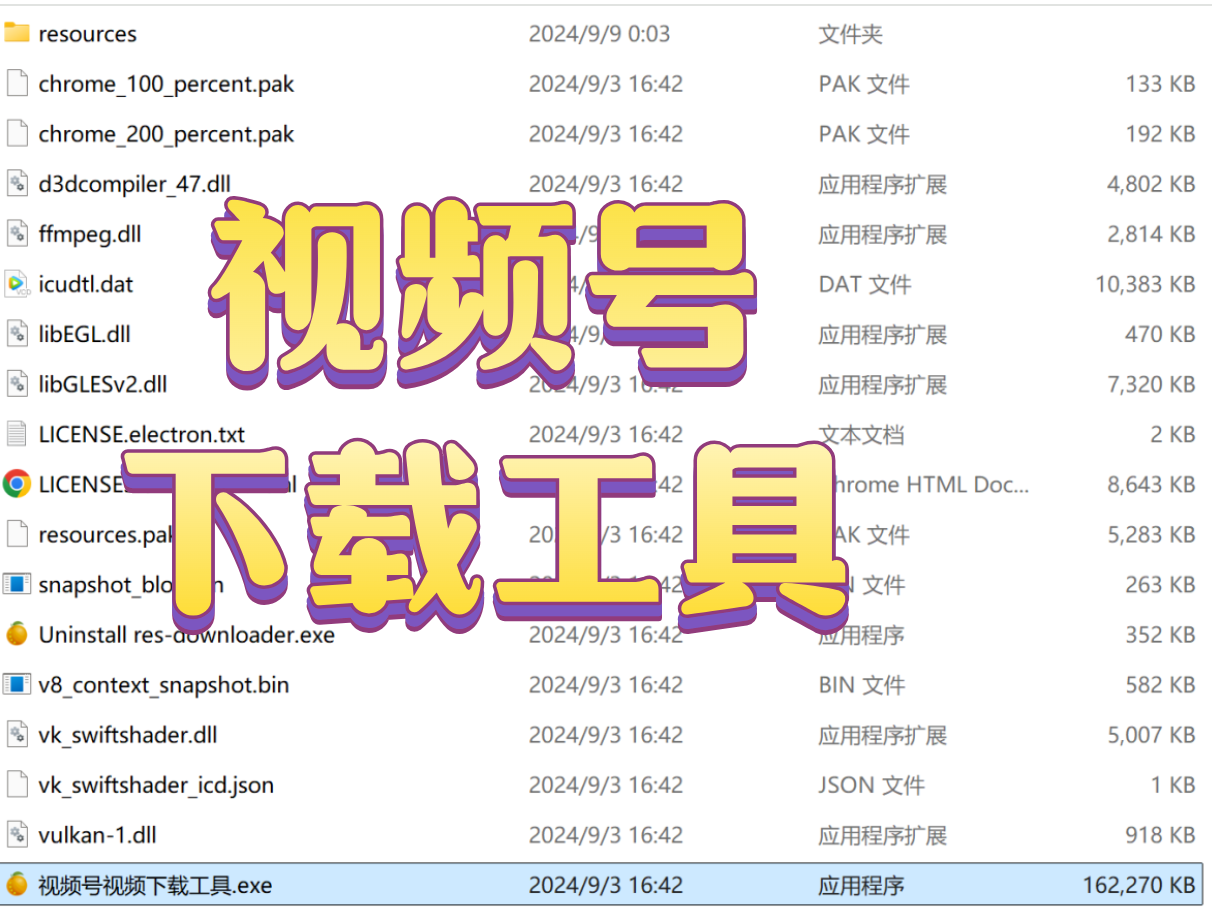Screen dimensions: 1212x916
Task: Select the chrome_100_percent.pak file icon
Action: (x=17, y=84)
